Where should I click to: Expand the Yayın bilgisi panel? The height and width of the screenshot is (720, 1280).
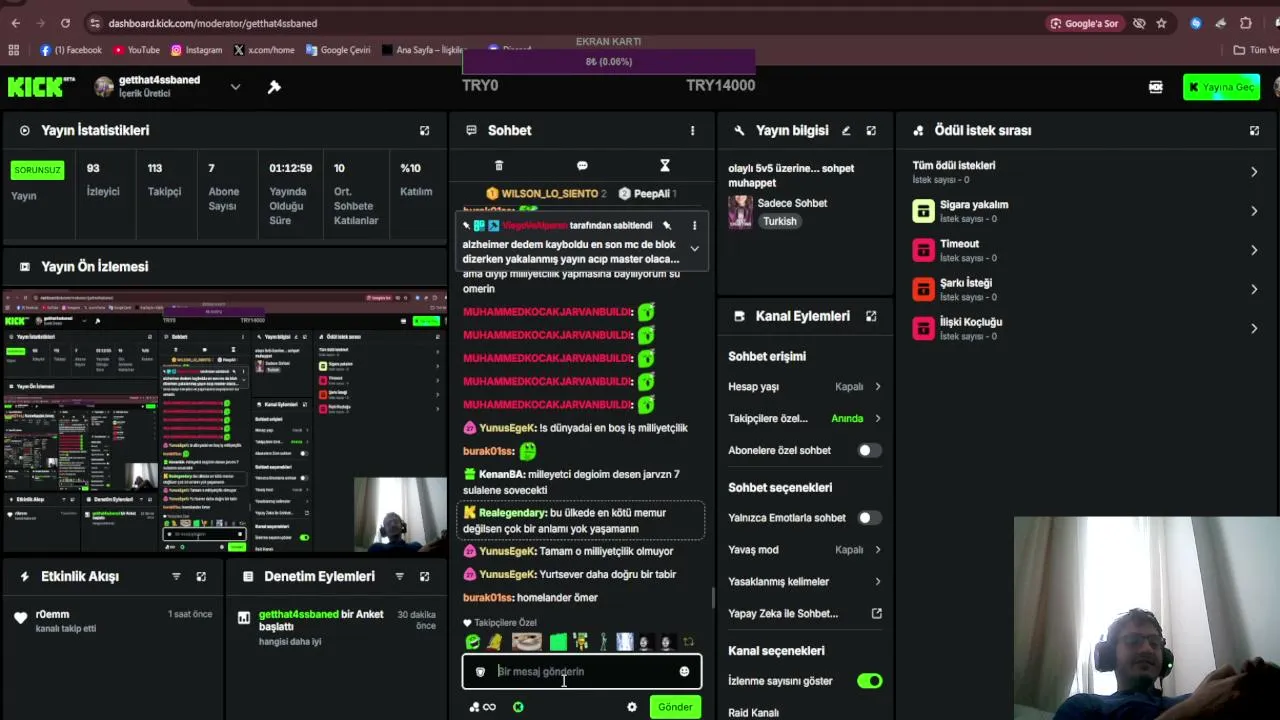coord(871,131)
